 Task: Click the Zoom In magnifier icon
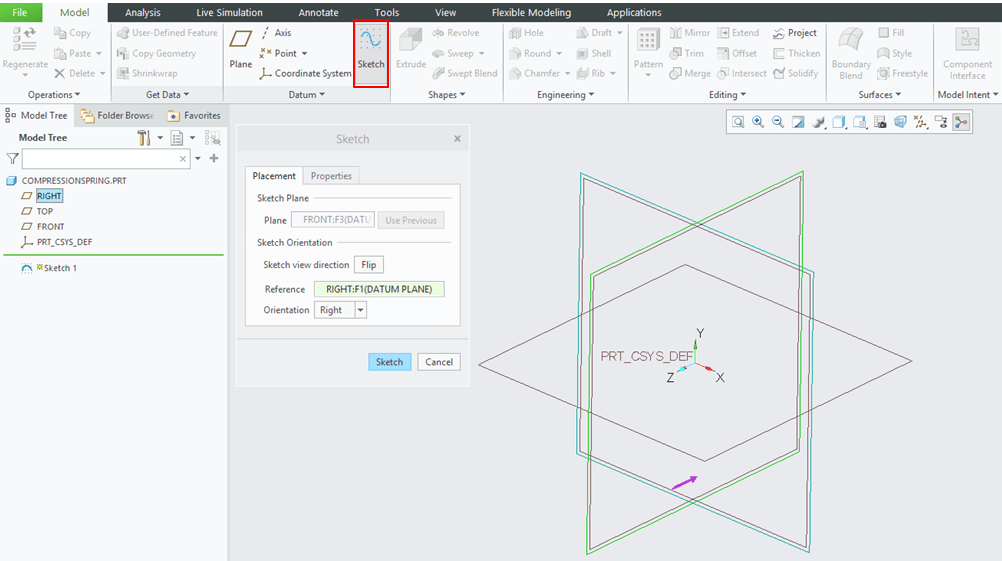(x=758, y=122)
